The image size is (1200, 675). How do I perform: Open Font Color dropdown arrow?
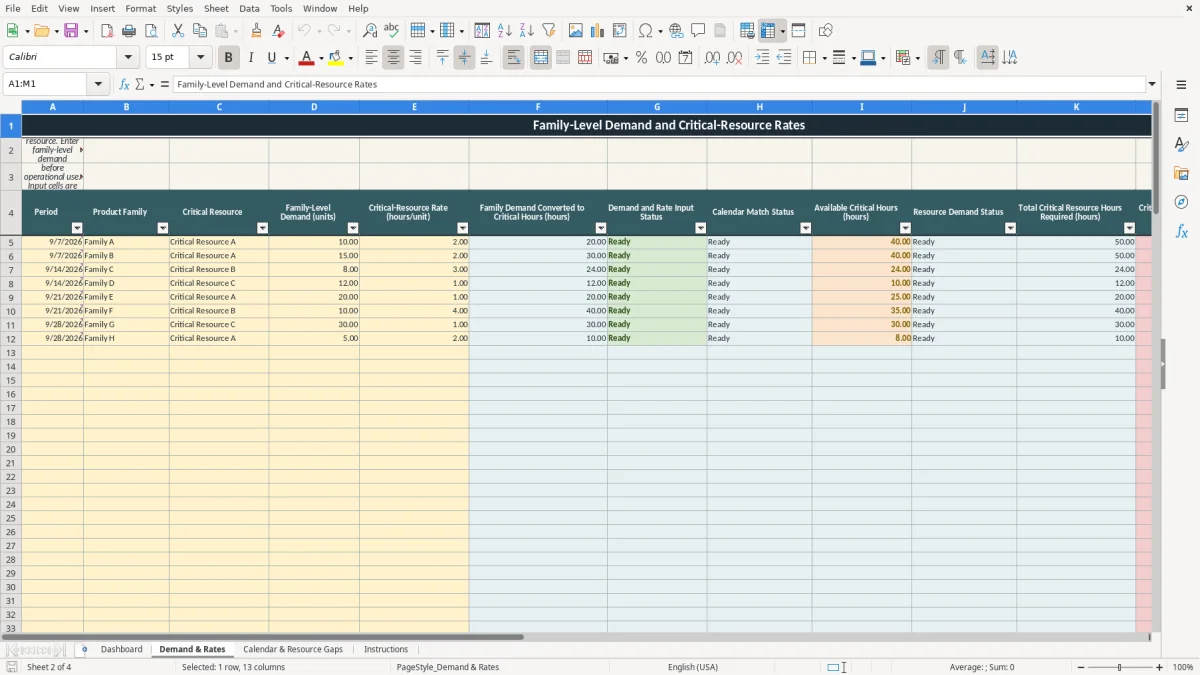[x=321, y=58]
